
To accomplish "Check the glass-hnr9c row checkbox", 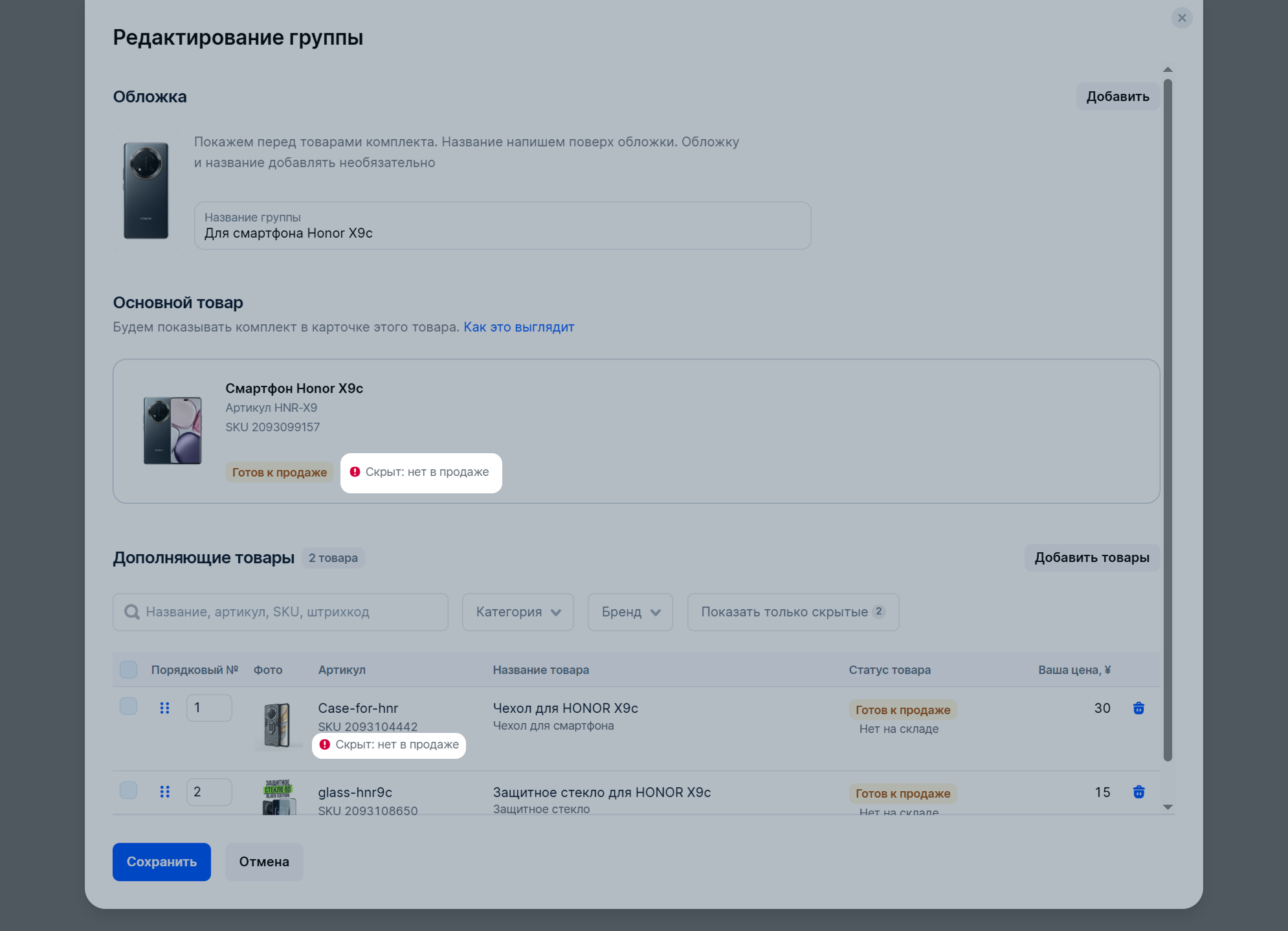I will pos(128,790).
